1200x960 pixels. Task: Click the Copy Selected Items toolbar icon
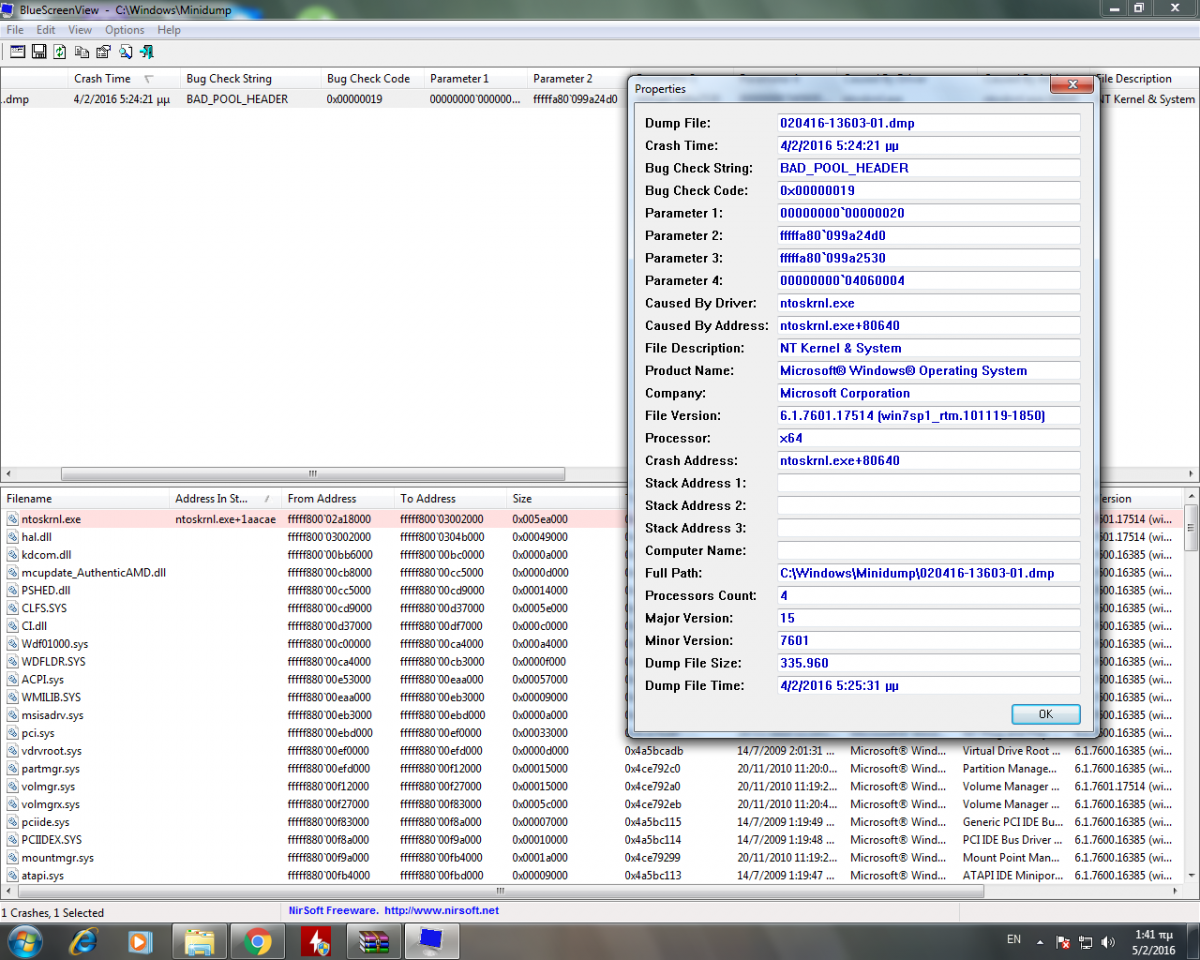(82, 51)
